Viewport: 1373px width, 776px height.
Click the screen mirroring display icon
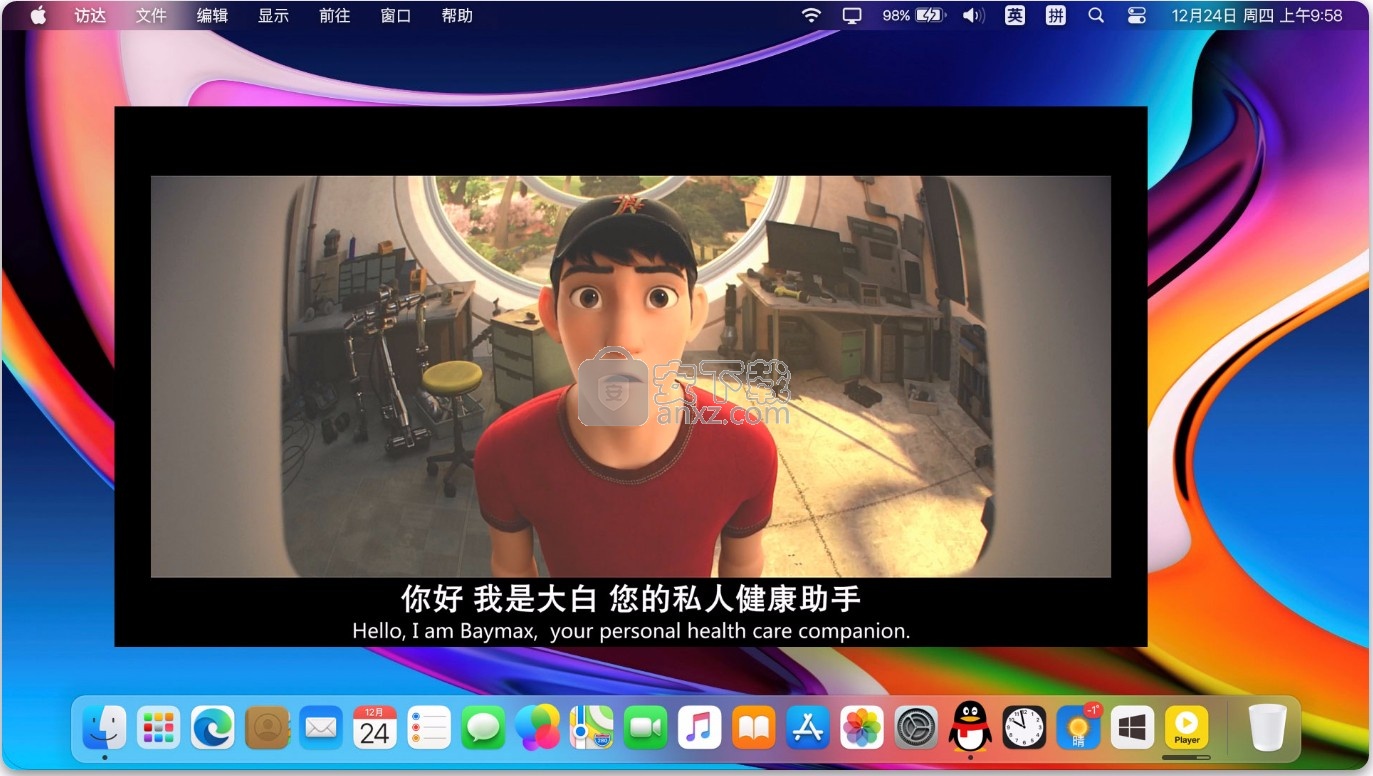tap(852, 15)
